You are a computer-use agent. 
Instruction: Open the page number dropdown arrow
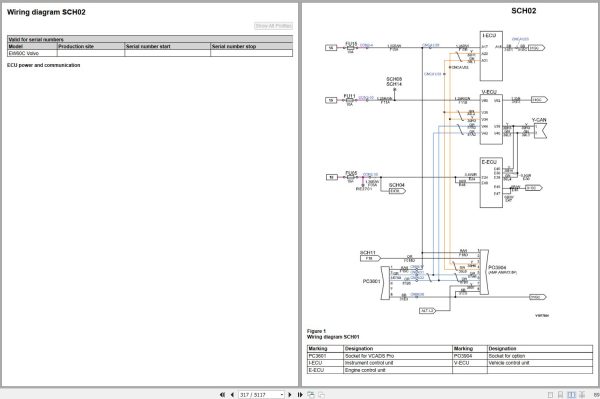coord(282,394)
